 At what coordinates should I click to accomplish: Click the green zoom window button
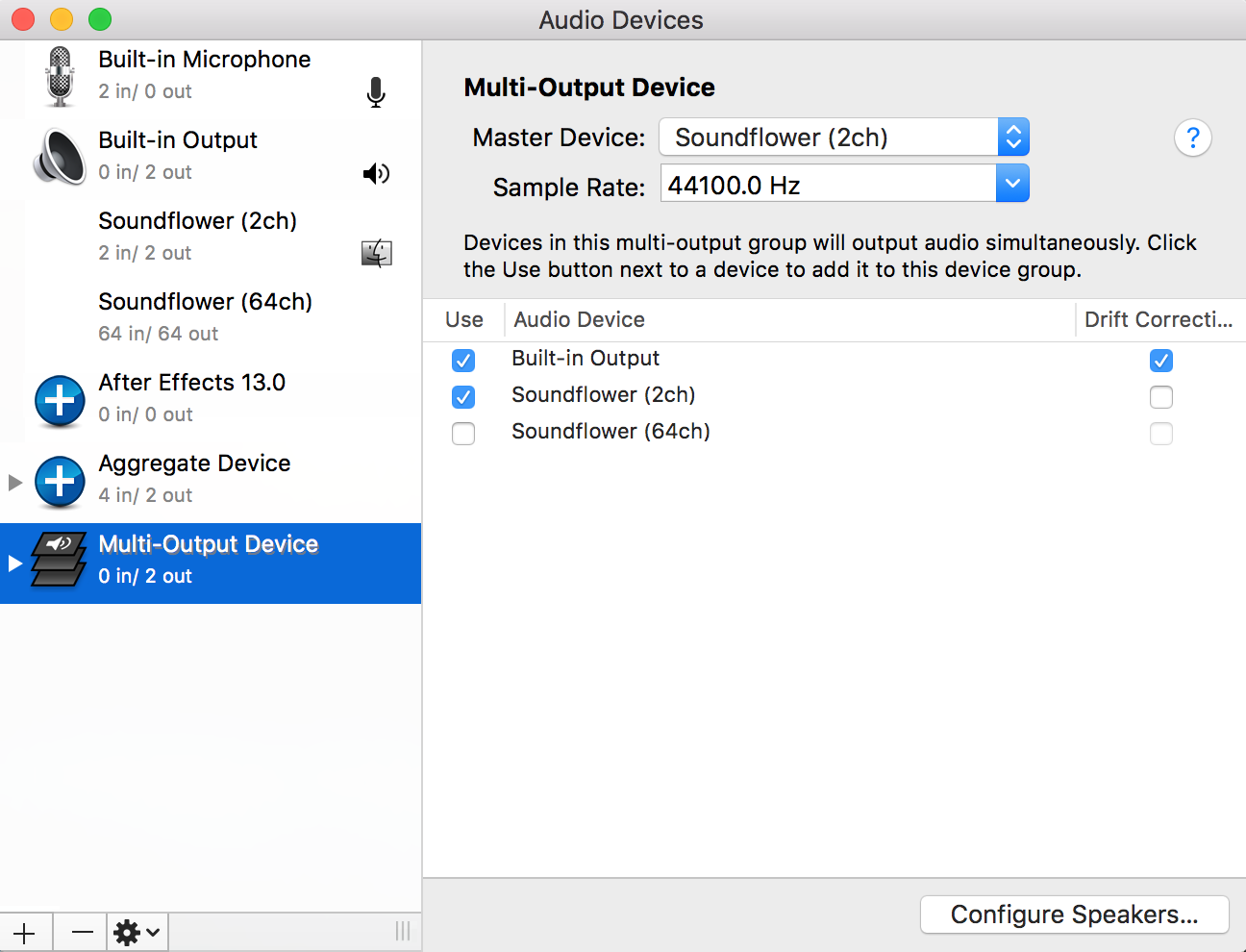point(100,19)
